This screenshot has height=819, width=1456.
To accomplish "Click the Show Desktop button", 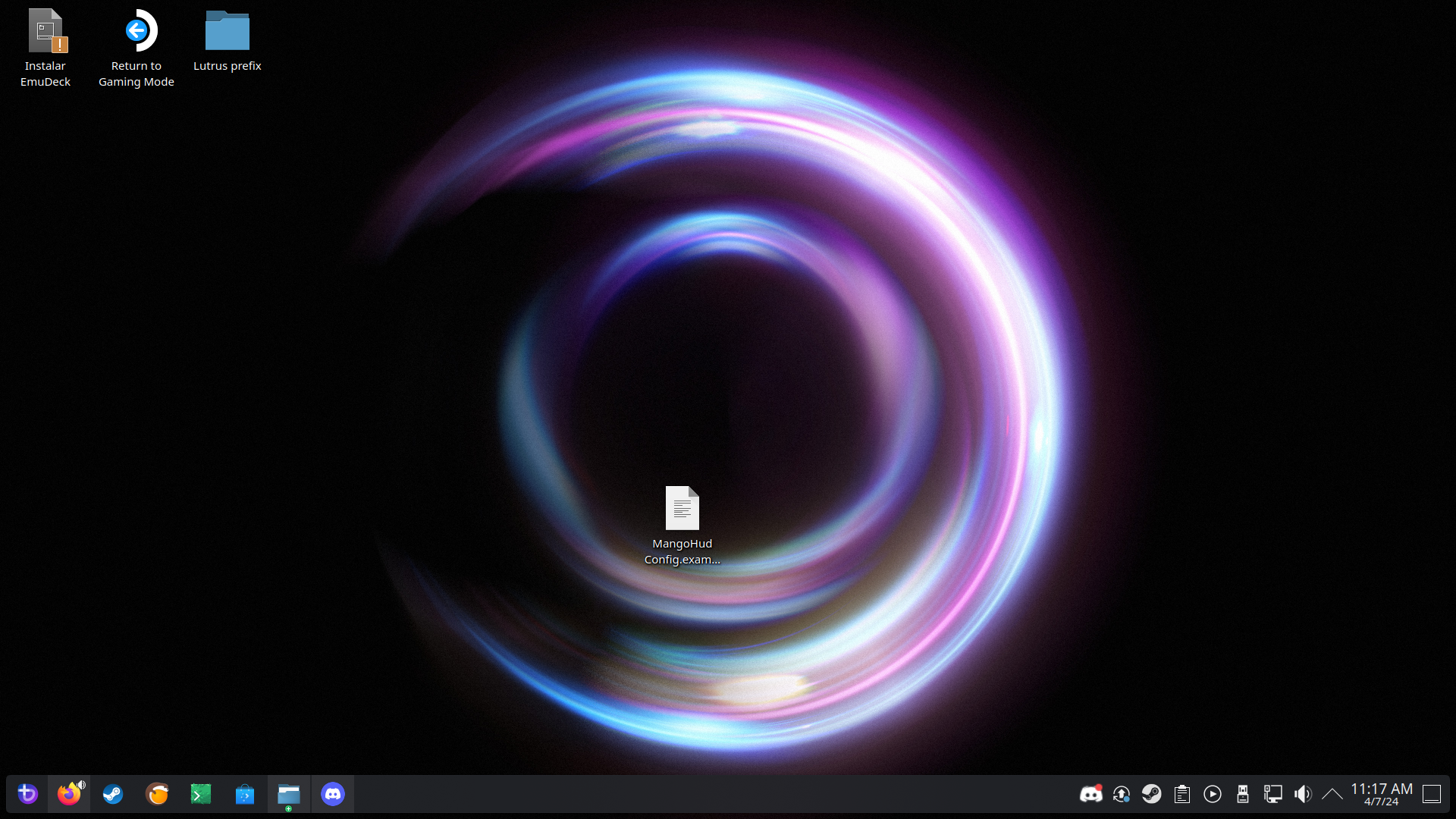I will [x=1431, y=794].
